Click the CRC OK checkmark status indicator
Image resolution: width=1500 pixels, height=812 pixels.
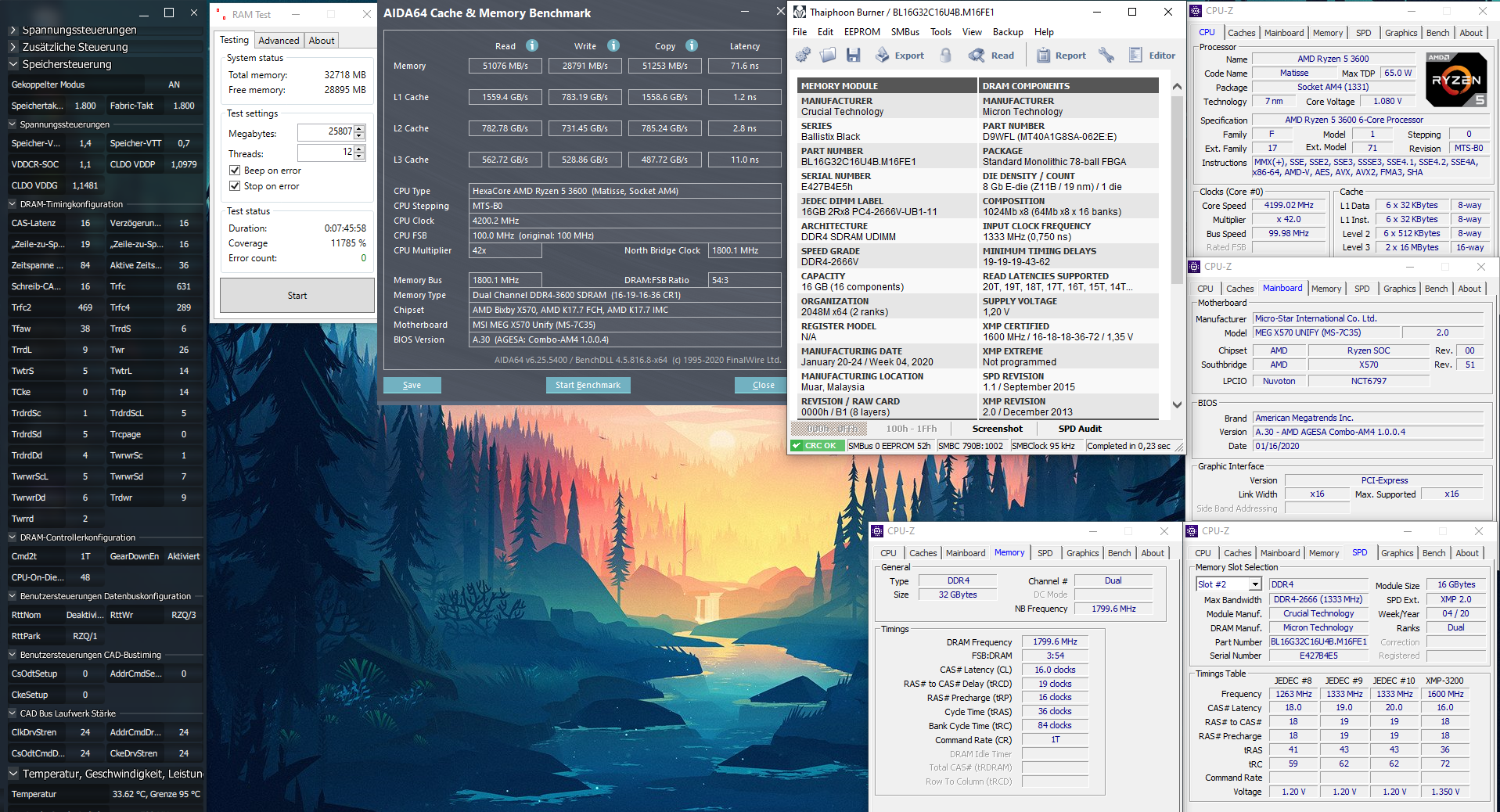coord(817,446)
